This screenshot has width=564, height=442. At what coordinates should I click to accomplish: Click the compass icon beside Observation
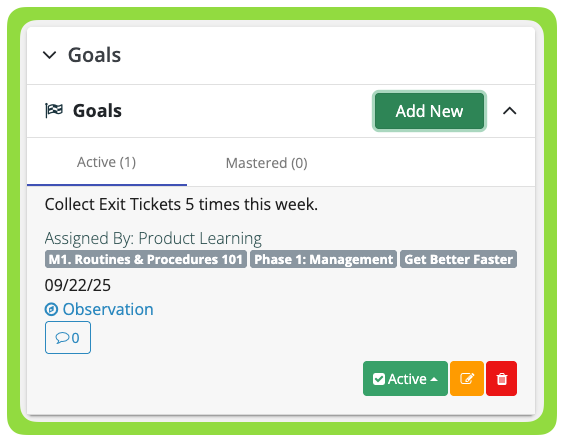pyautogui.click(x=51, y=309)
